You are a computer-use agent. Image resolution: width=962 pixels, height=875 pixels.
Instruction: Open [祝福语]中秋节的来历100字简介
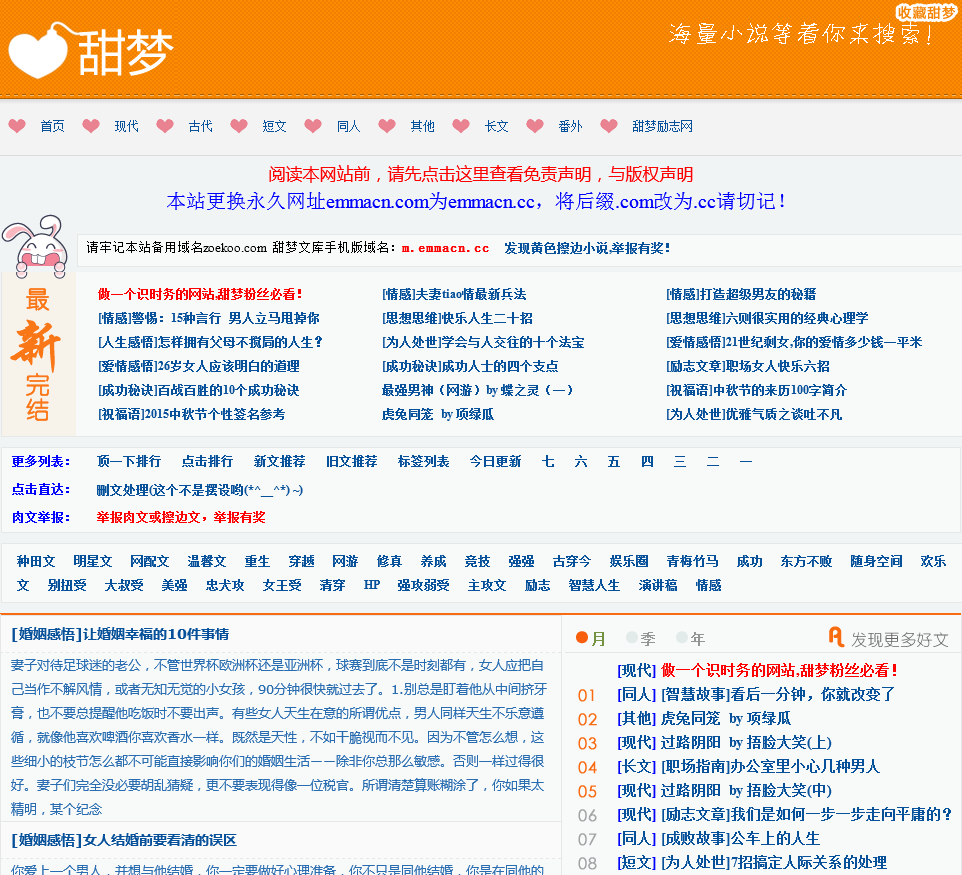click(x=756, y=390)
